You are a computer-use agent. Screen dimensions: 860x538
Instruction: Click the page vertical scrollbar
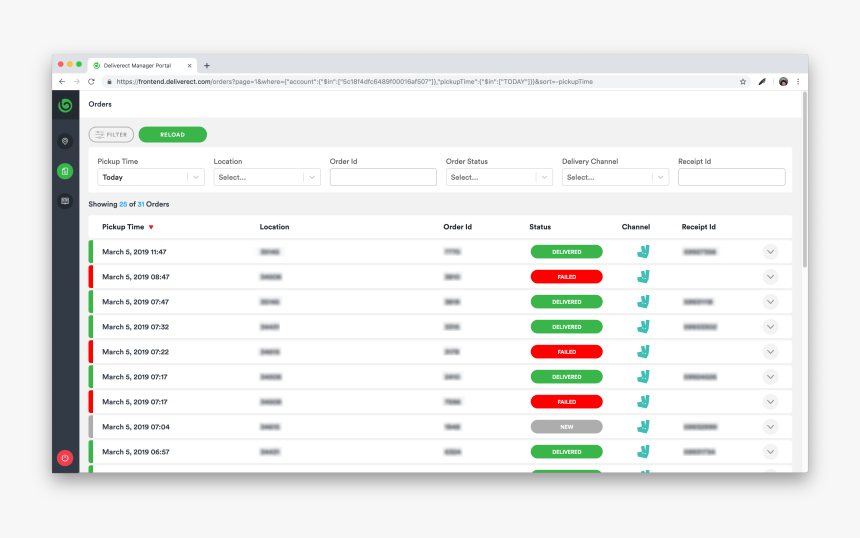805,180
